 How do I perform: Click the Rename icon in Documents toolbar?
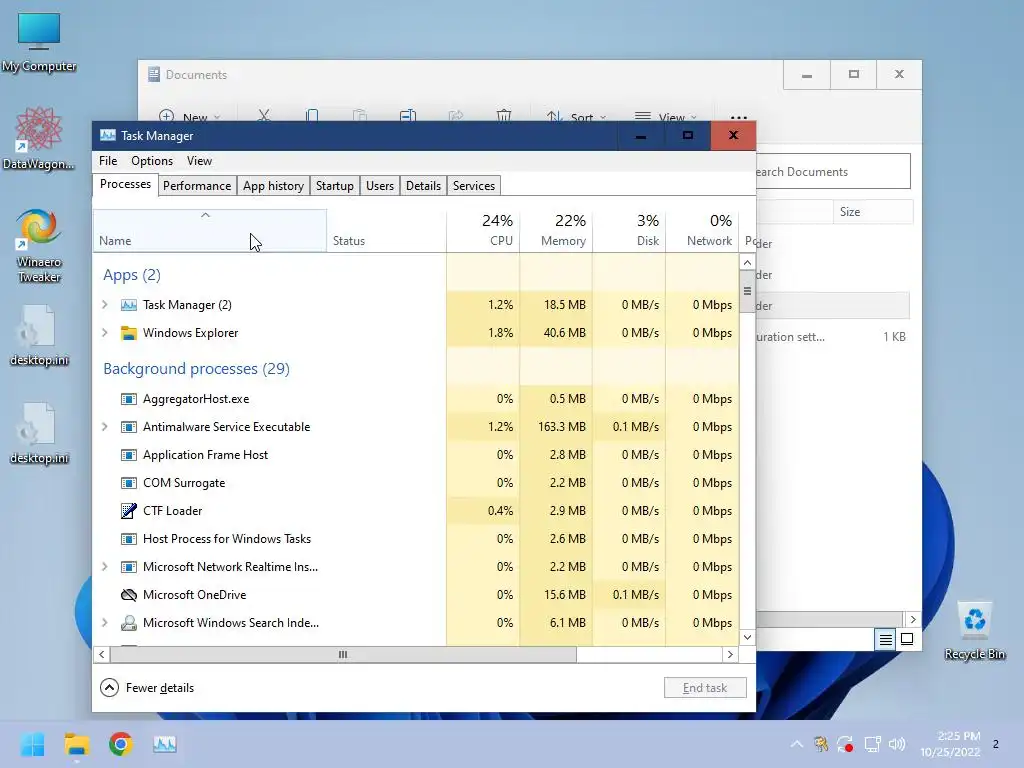408,116
